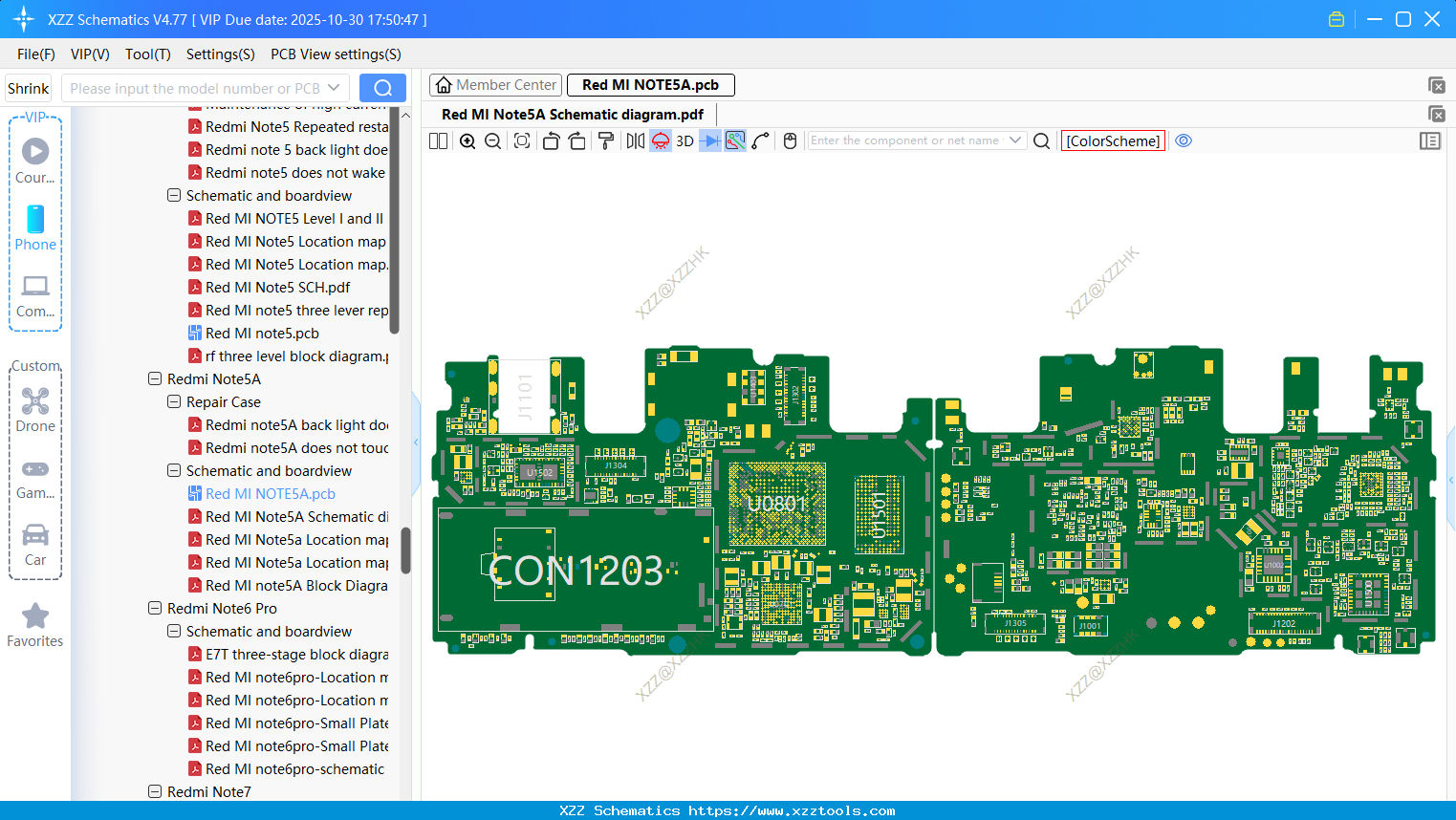1456x820 pixels.
Task: Click the Shrink button
Action: 29,88
